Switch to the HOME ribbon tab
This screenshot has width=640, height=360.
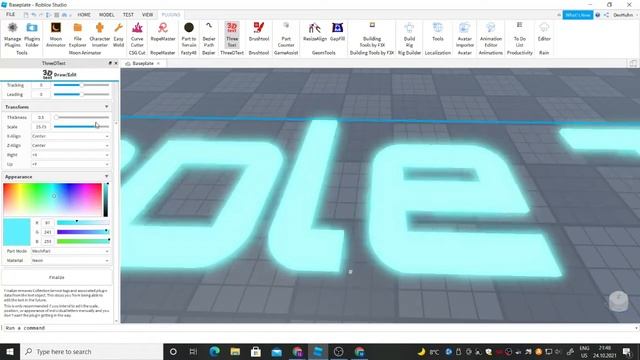84,15
